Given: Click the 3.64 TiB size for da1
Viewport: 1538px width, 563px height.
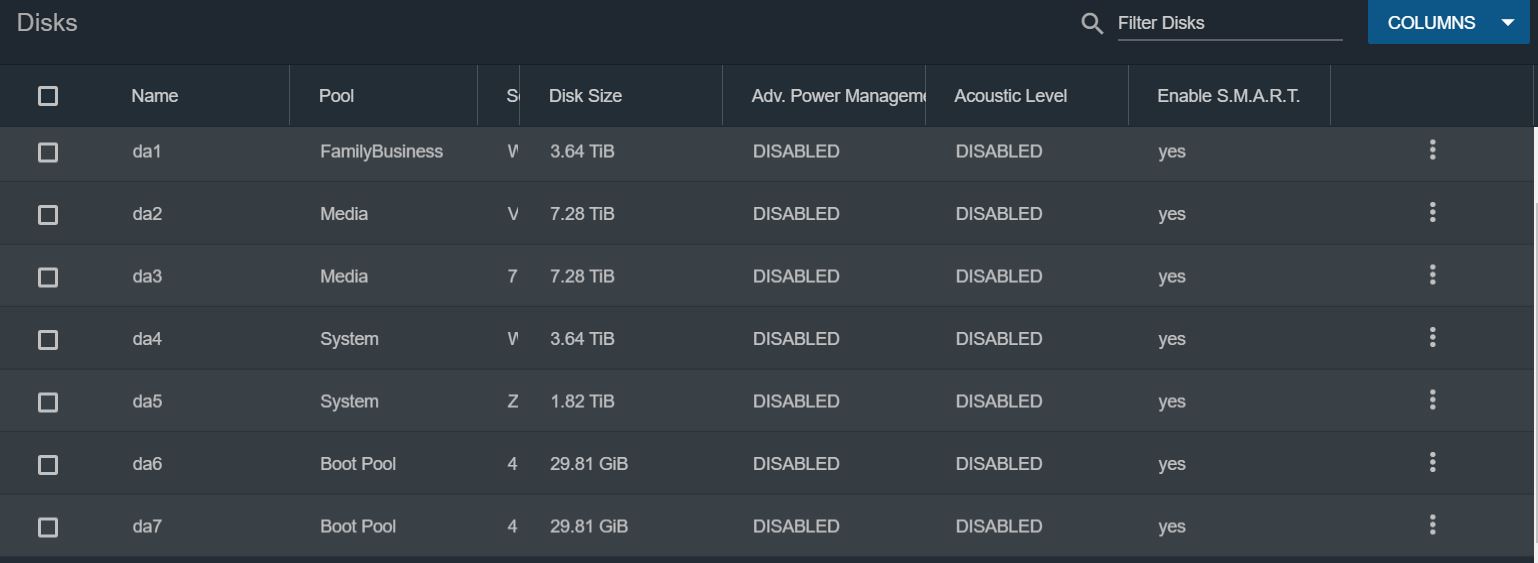Looking at the screenshot, I should (582, 152).
